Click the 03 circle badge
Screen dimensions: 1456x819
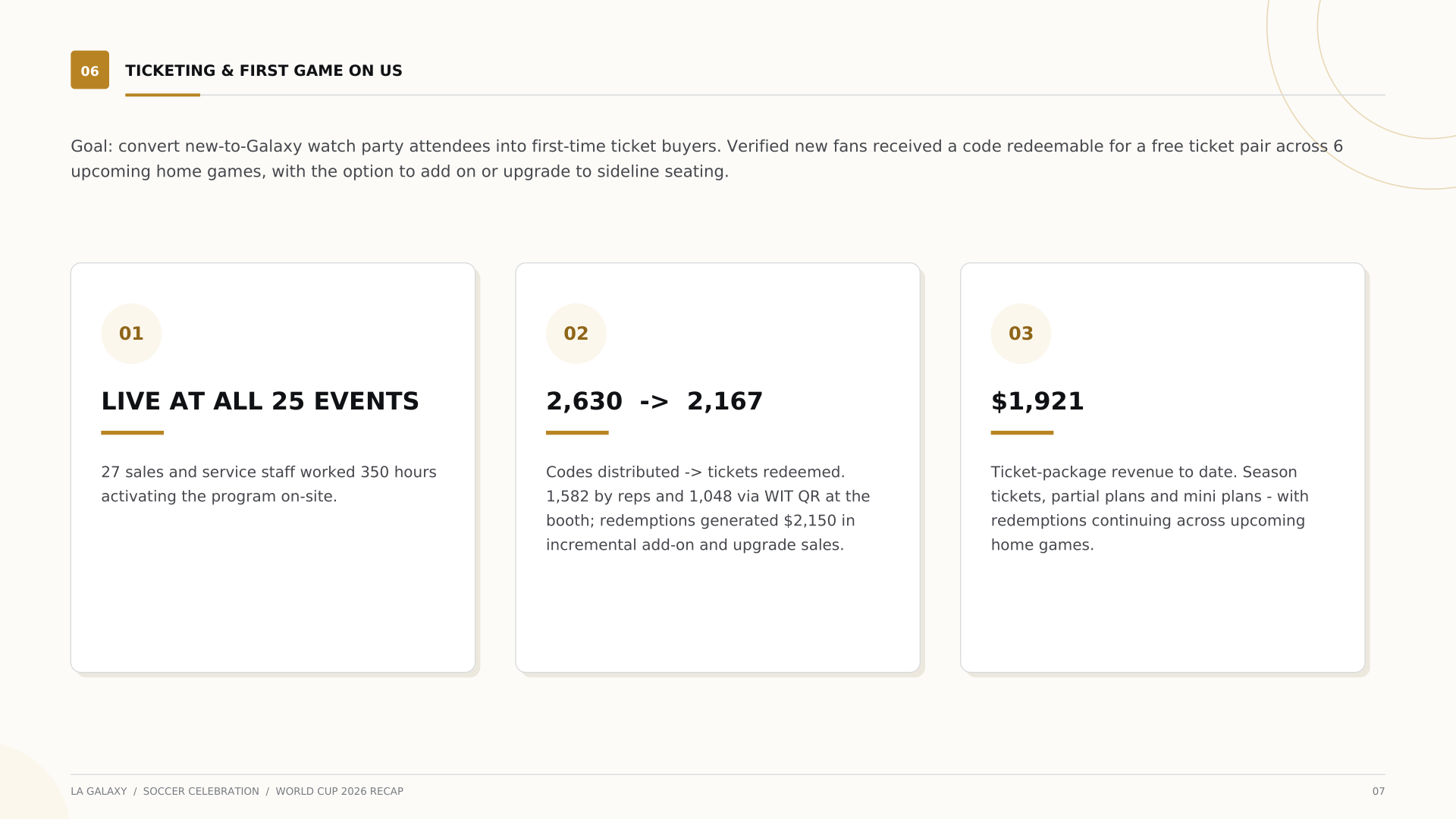(1021, 334)
